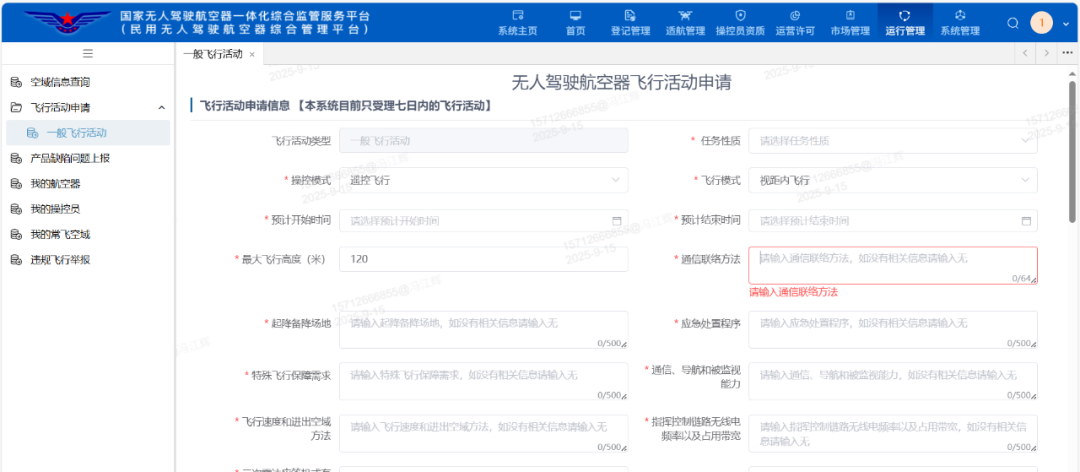Click icon beside 产品缺陷问题上报
Image resolution: width=1080 pixels, height=472 pixels.
(16, 158)
